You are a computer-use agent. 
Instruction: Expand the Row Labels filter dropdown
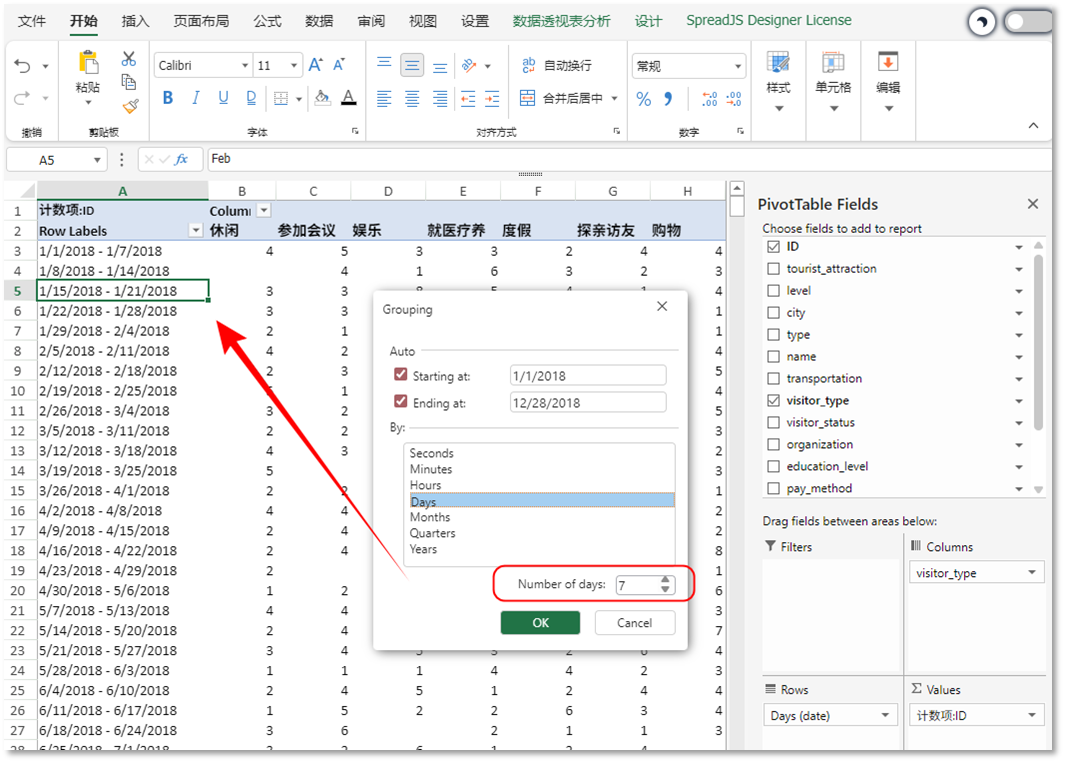click(195, 230)
